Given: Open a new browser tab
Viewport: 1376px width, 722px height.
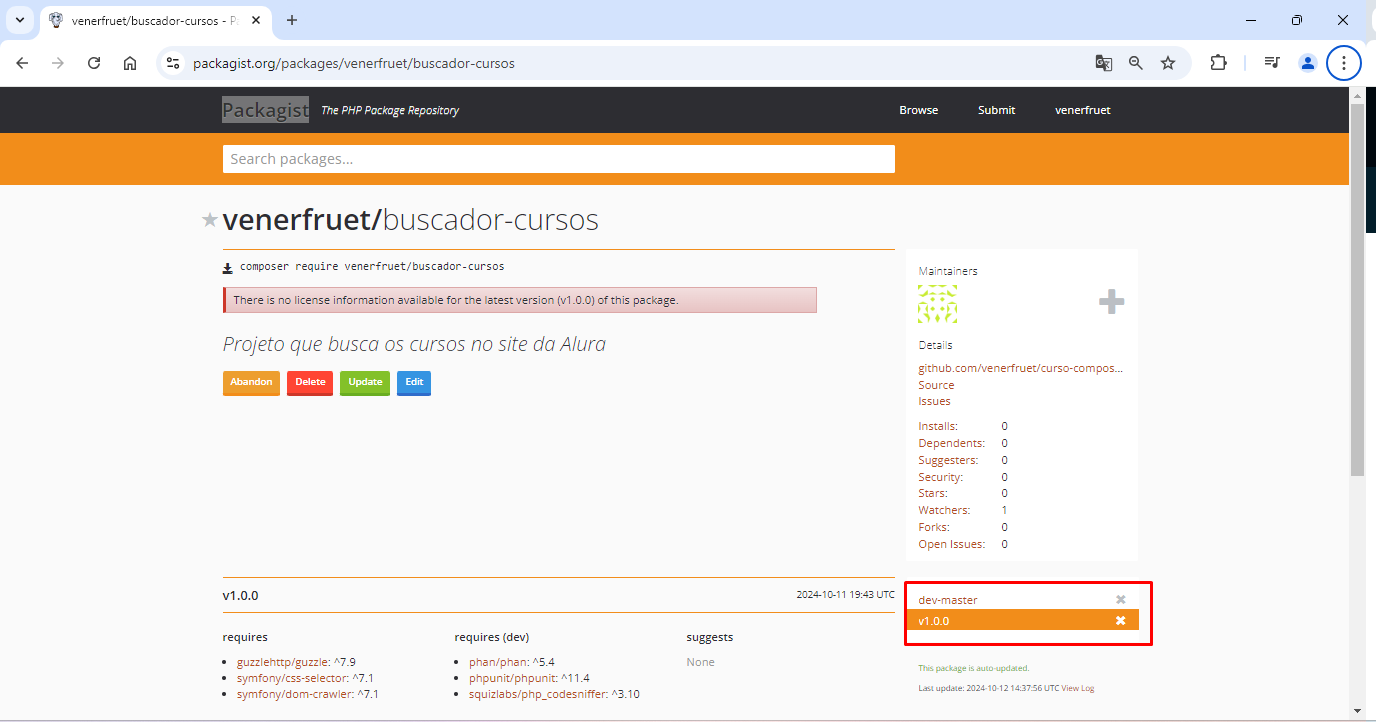Looking at the screenshot, I should (292, 20).
